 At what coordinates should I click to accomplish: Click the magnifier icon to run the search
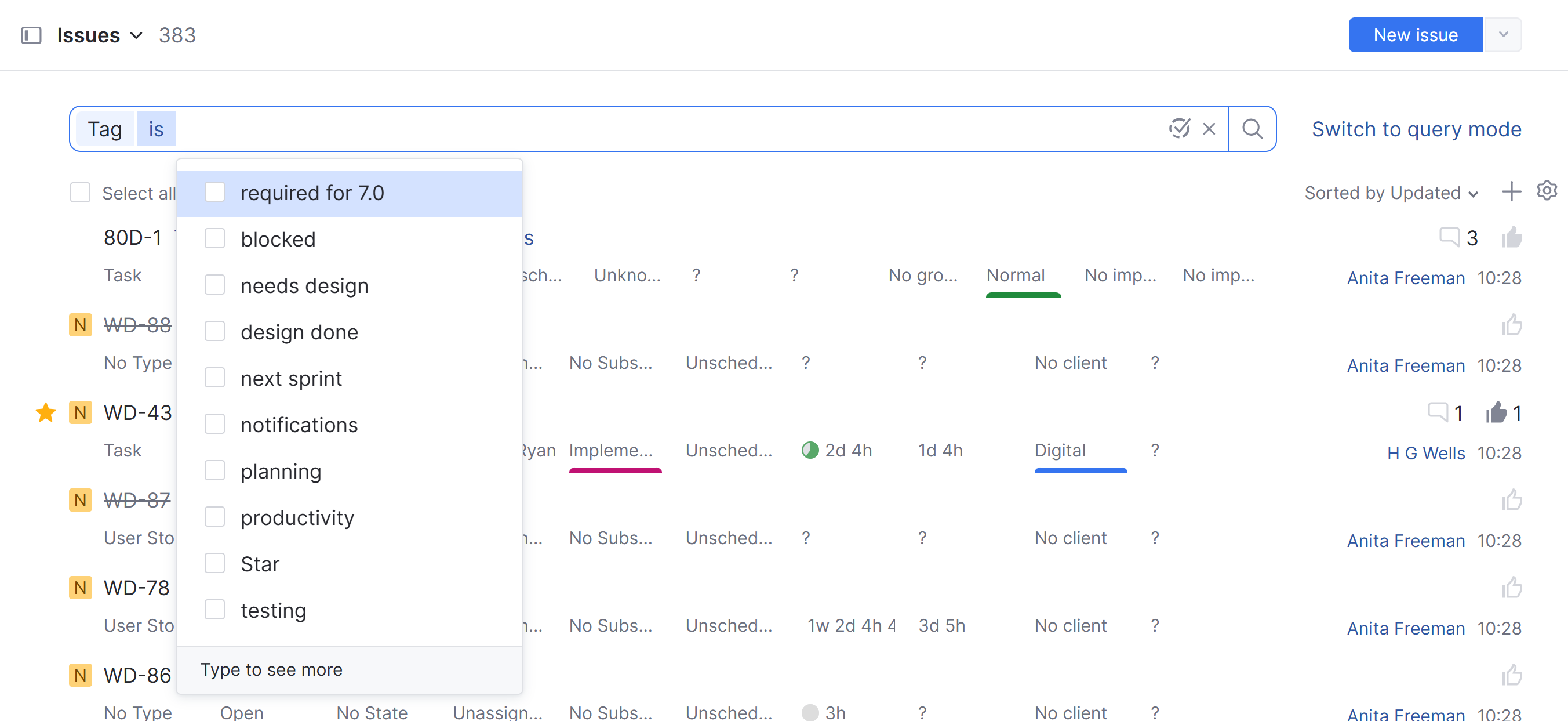pyautogui.click(x=1252, y=129)
